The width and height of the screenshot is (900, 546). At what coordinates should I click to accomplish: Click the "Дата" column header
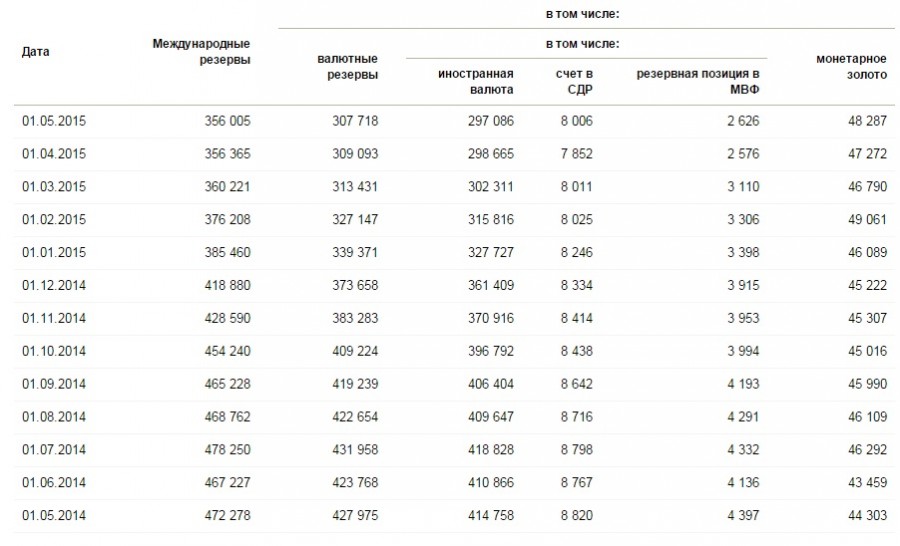pos(36,51)
